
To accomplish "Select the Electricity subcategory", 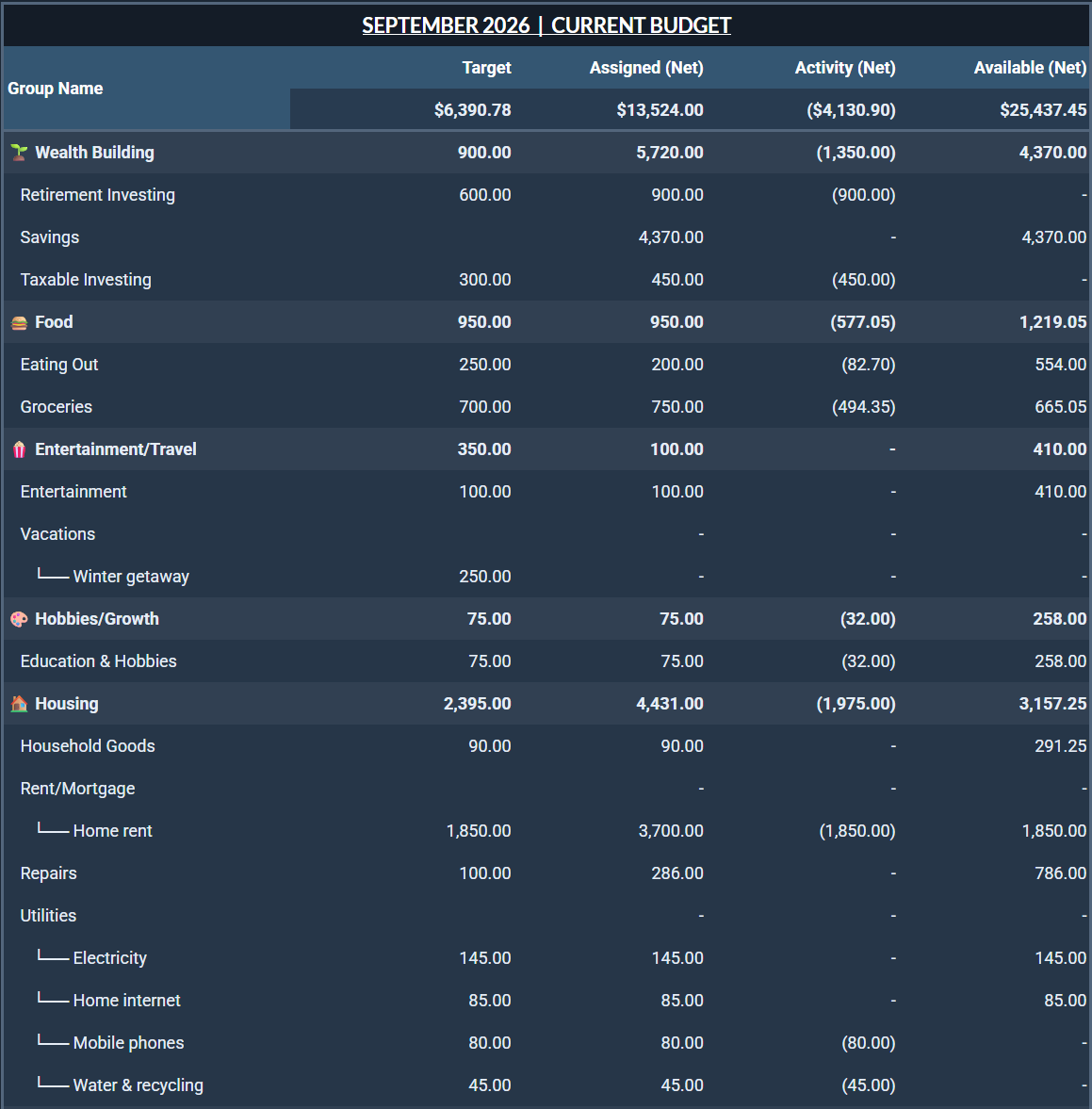I will tap(109, 958).
